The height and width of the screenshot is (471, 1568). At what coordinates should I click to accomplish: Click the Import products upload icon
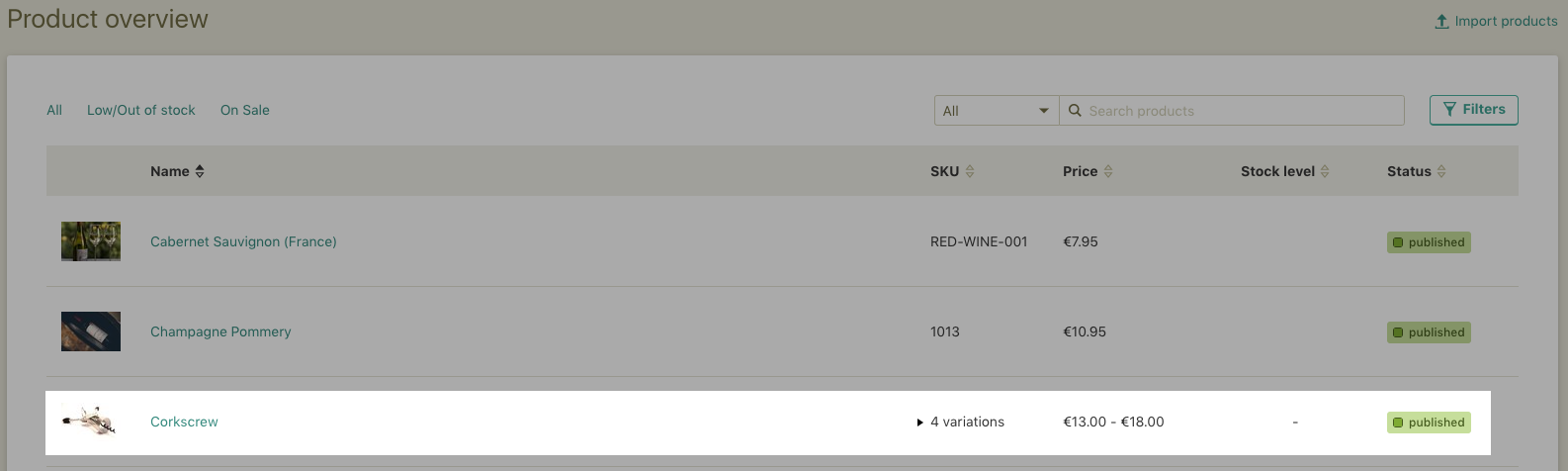(x=1441, y=21)
